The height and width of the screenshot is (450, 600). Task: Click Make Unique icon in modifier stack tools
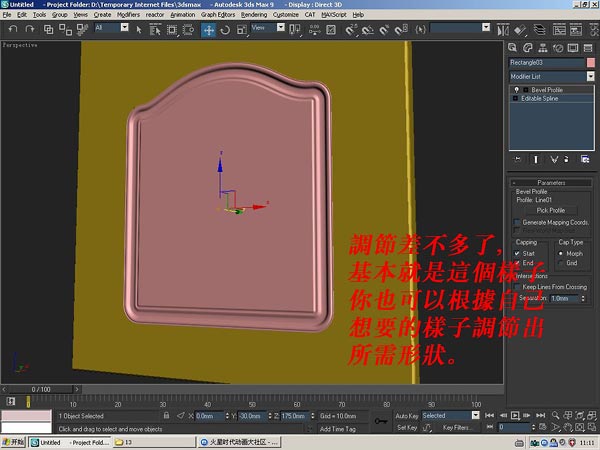tap(552, 159)
